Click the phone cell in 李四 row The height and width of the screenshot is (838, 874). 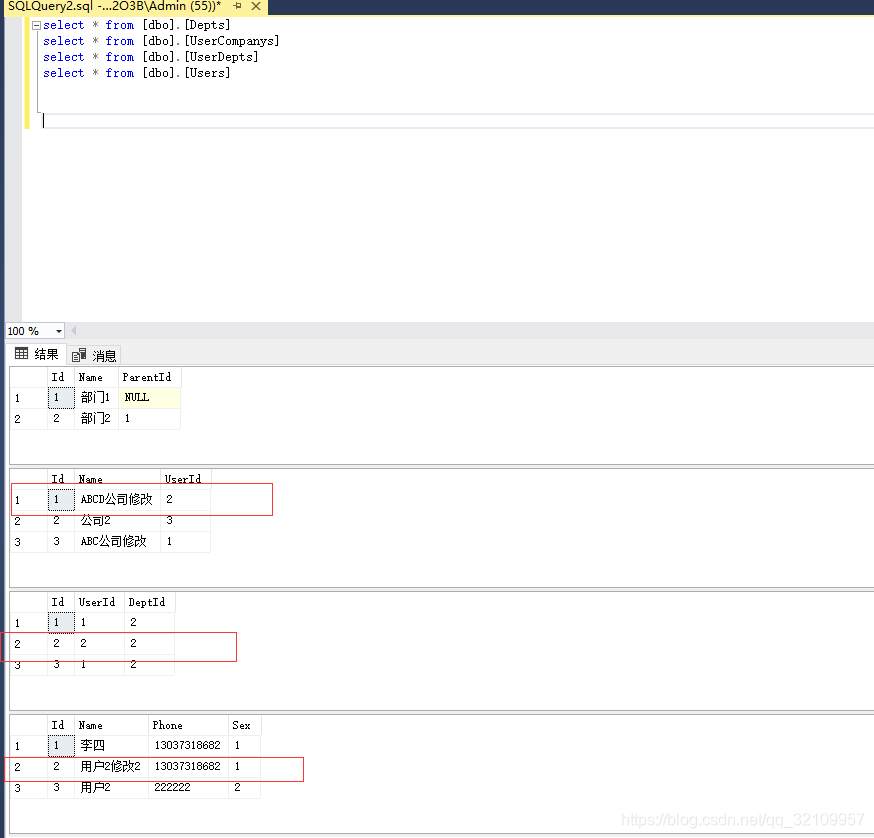[188, 745]
